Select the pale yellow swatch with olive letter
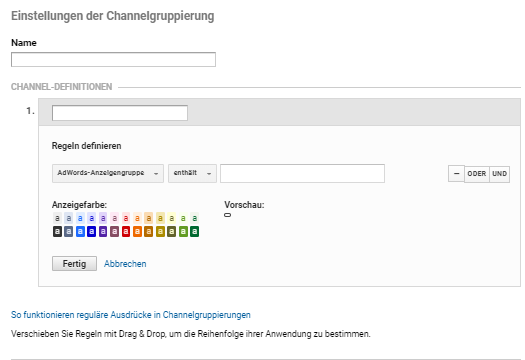The image size is (525, 360). [x=171, y=218]
